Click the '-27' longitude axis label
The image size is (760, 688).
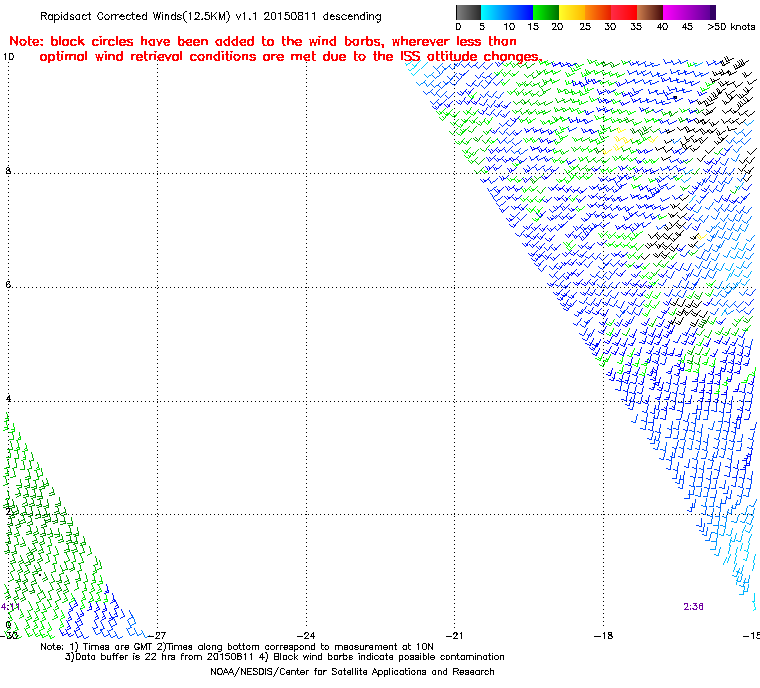pyautogui.click(x=157, y=635)
